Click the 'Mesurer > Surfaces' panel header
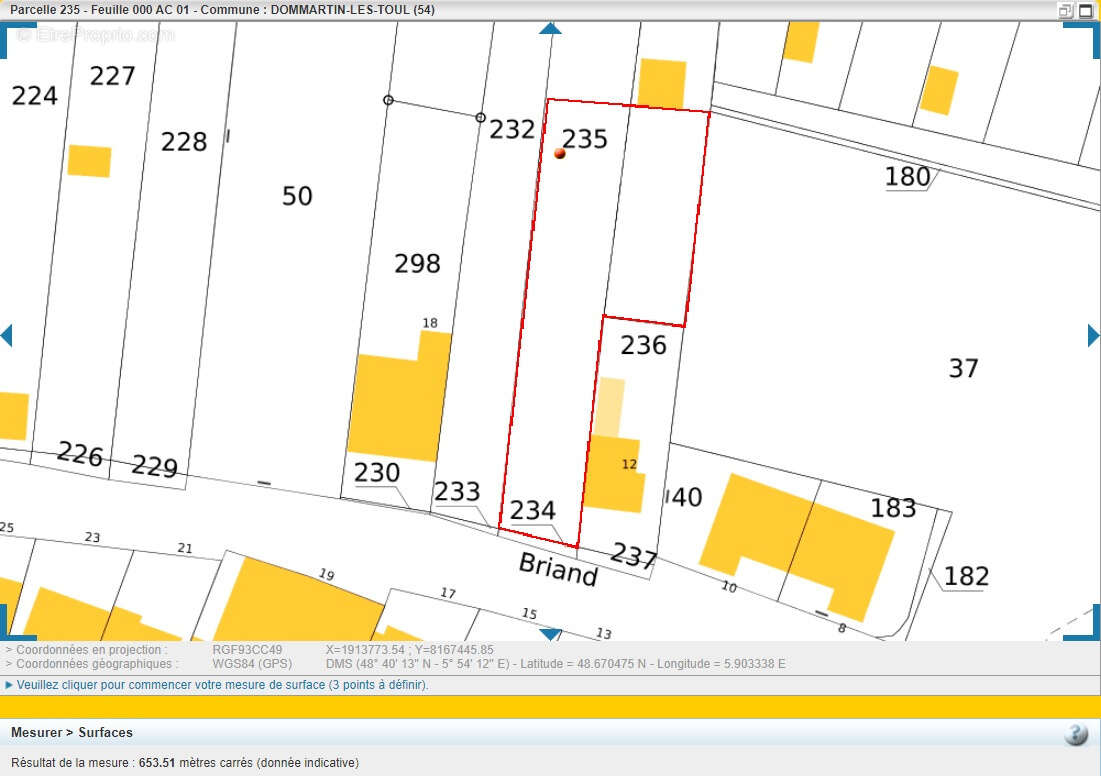Viewport: 1101px width, 776px height. pos(72,733)
